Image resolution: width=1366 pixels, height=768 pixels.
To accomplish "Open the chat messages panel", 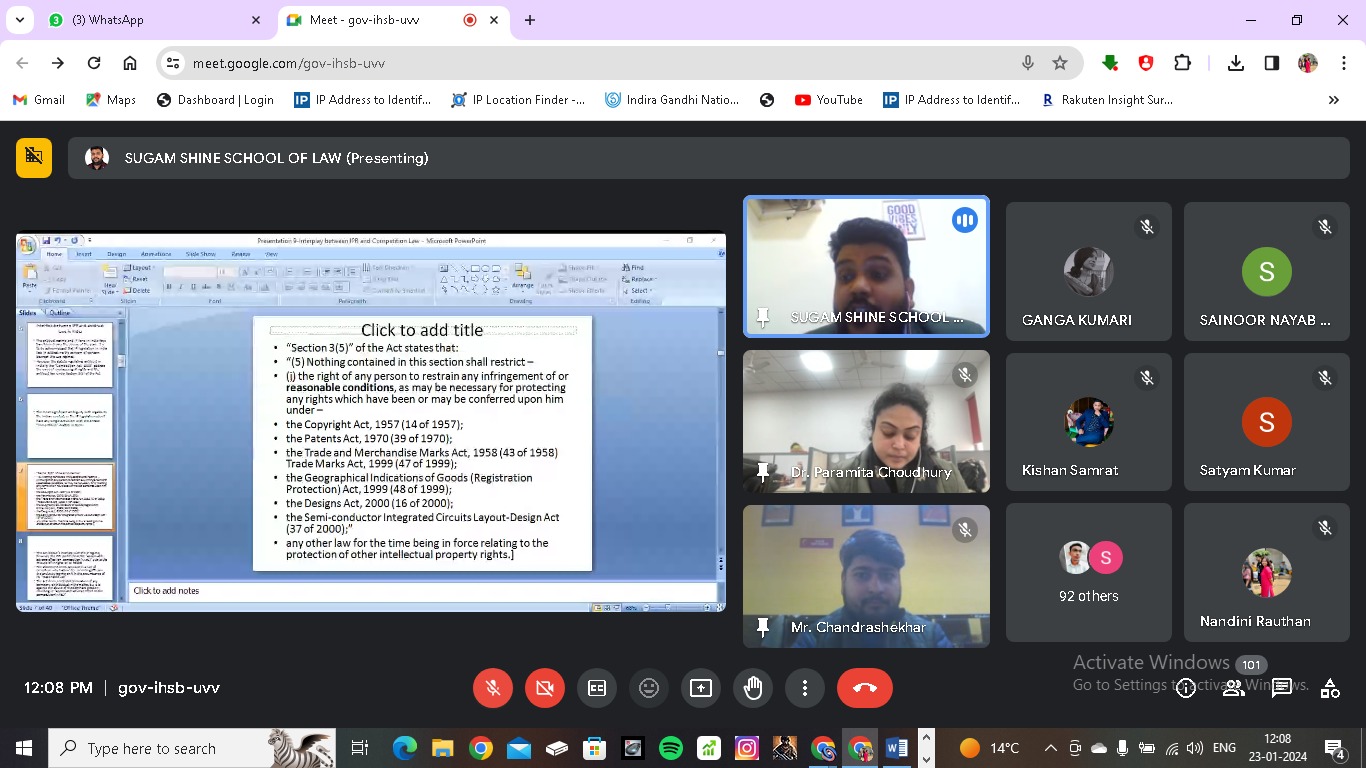I will point(1281,688).
